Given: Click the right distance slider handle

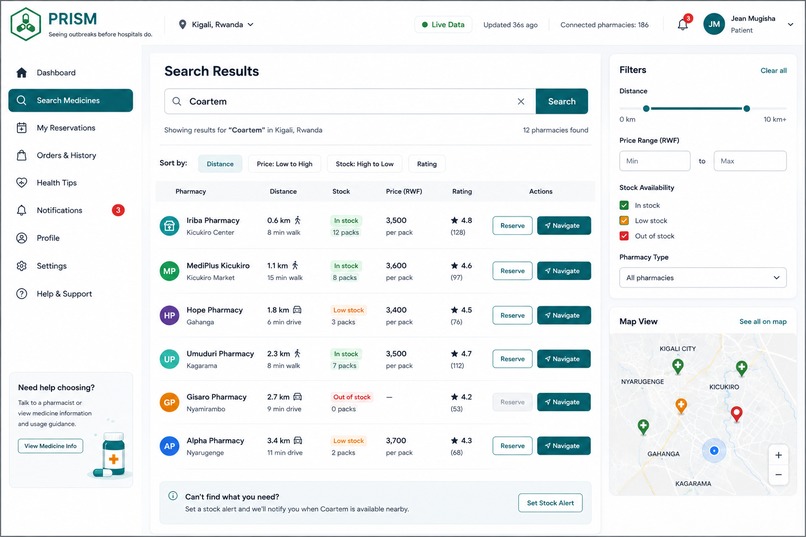Looking at the screenshot, I should [746, 108].
